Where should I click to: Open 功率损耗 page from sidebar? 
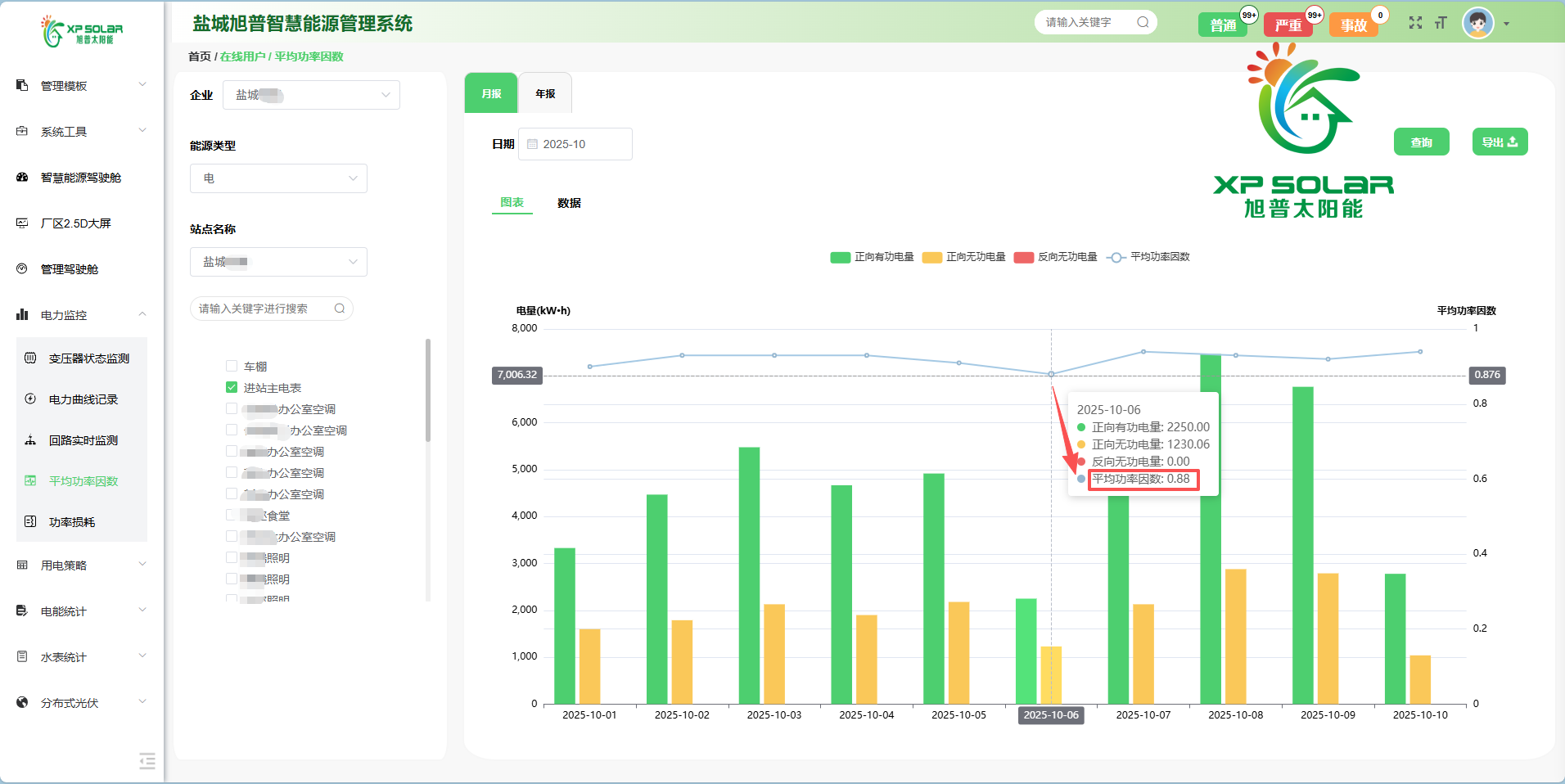click(x=72, y=522)
